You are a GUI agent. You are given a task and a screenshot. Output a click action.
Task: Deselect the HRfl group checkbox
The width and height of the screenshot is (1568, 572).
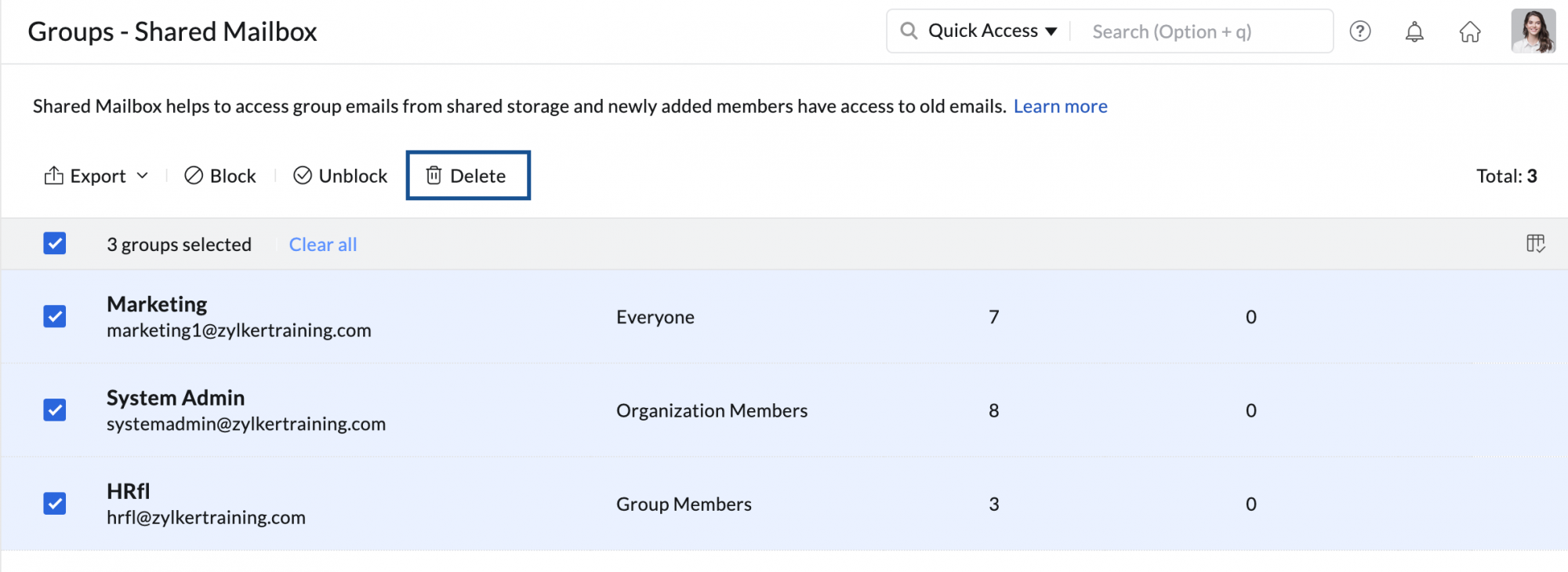(x=55, y=503)
